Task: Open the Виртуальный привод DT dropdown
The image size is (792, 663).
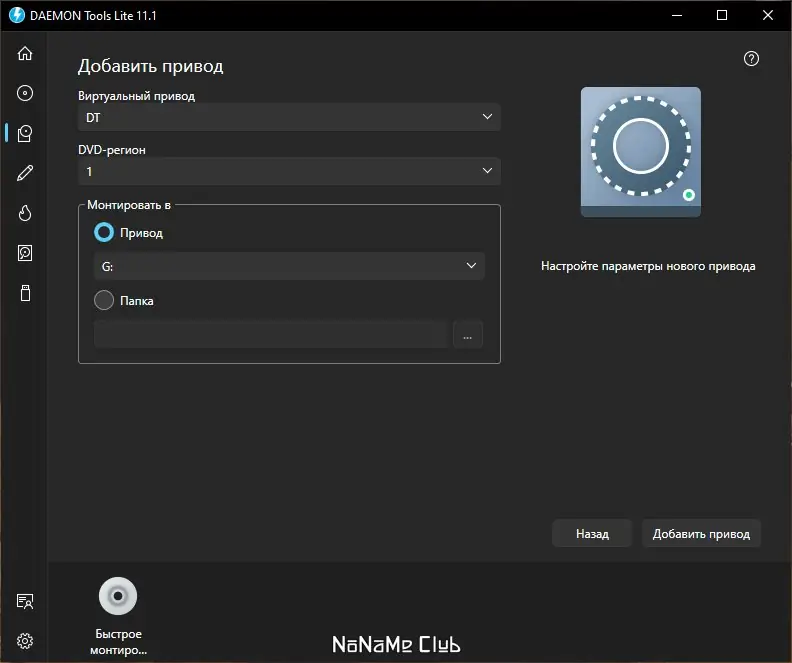Action: (x=289, y=117)
